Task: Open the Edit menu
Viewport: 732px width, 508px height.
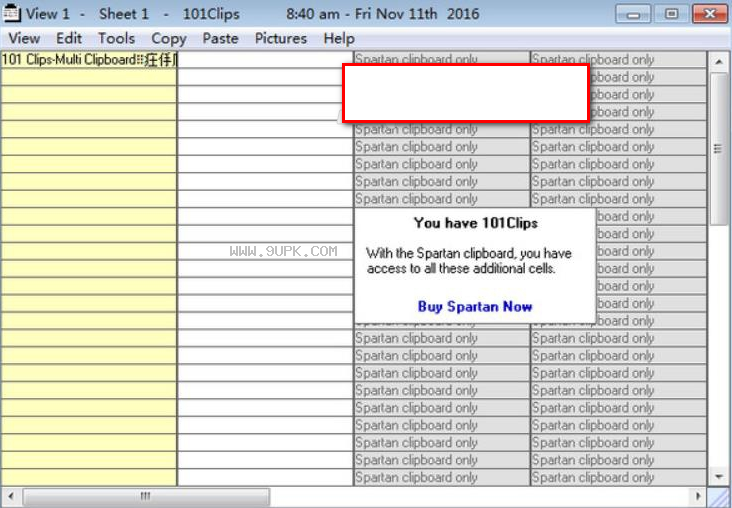Action: (x=69, y=38)
